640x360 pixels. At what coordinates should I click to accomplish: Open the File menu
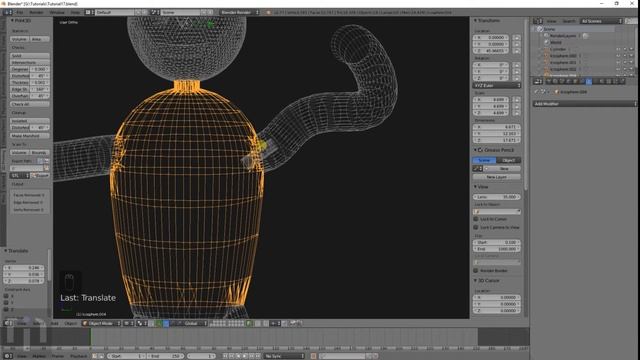coord(20,13)
